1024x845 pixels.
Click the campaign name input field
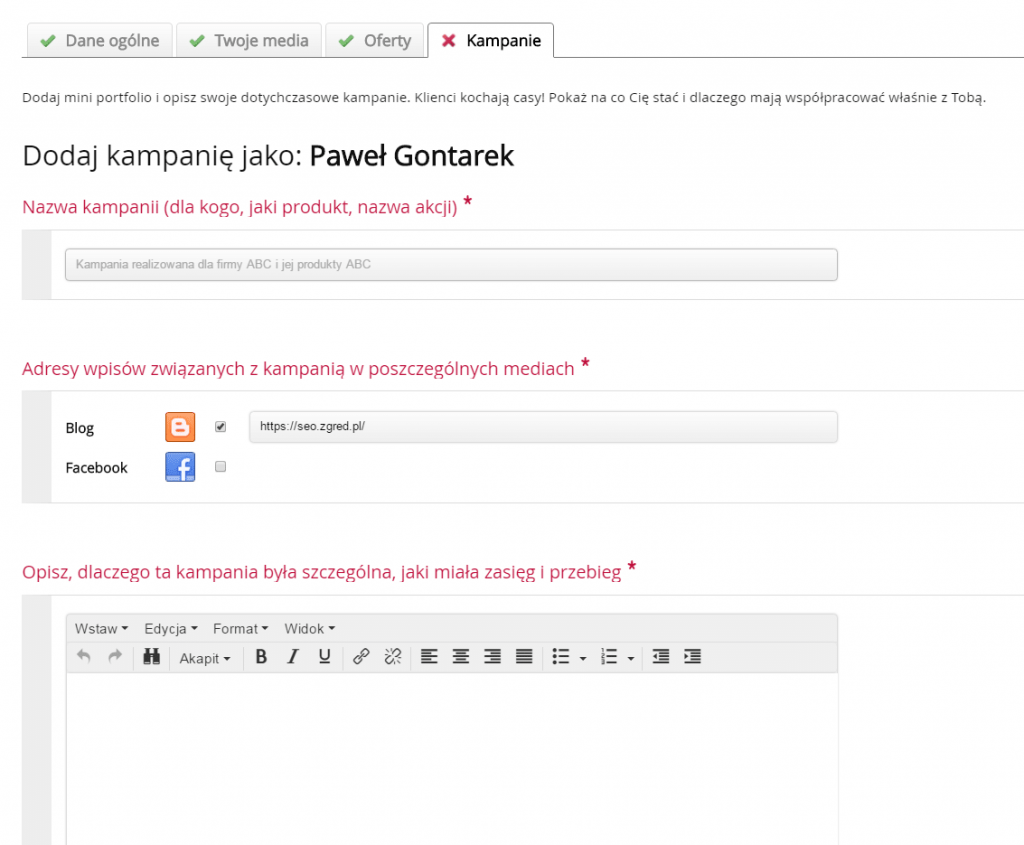point(451,265)
